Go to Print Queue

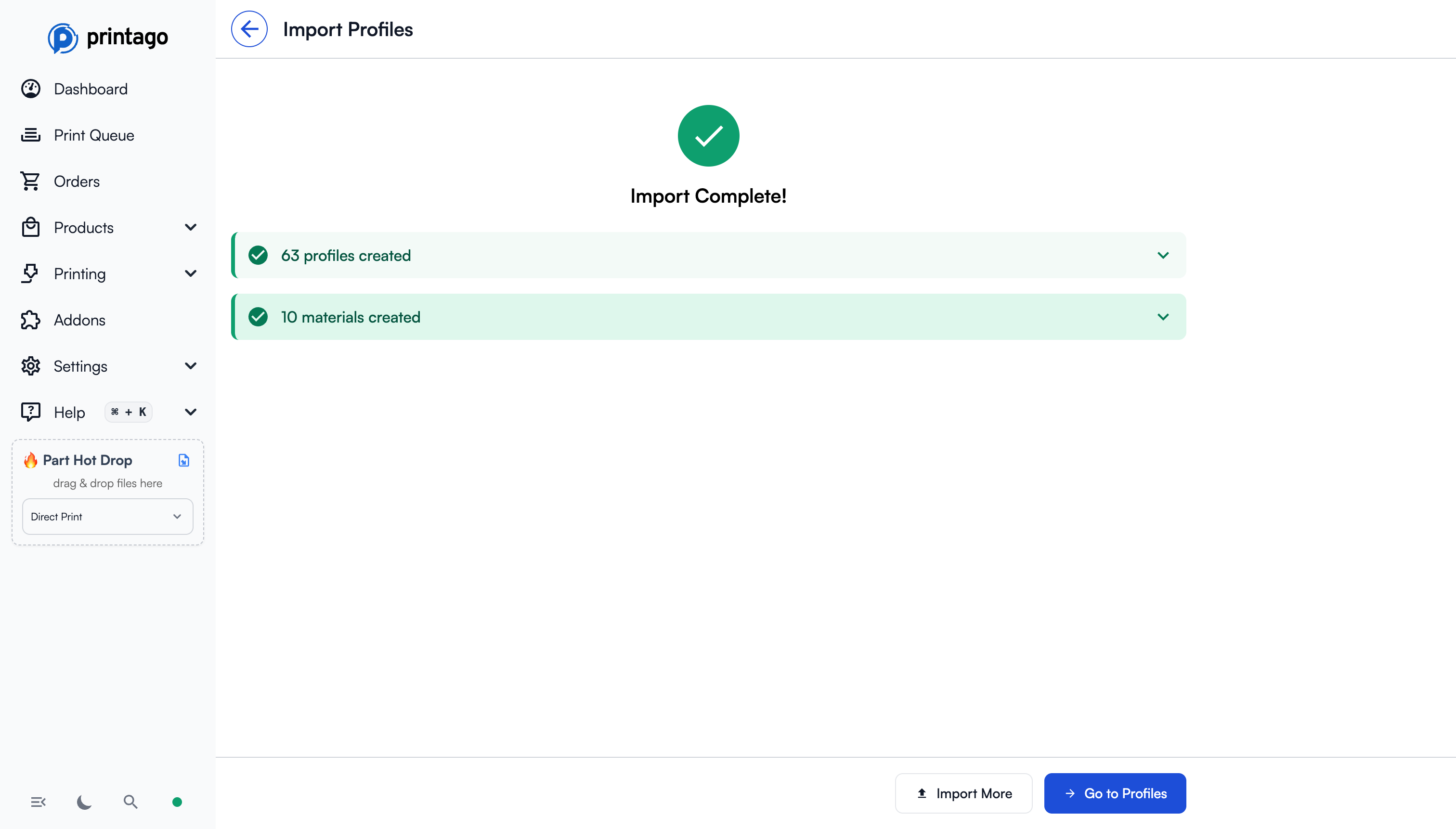pos(94,135)
